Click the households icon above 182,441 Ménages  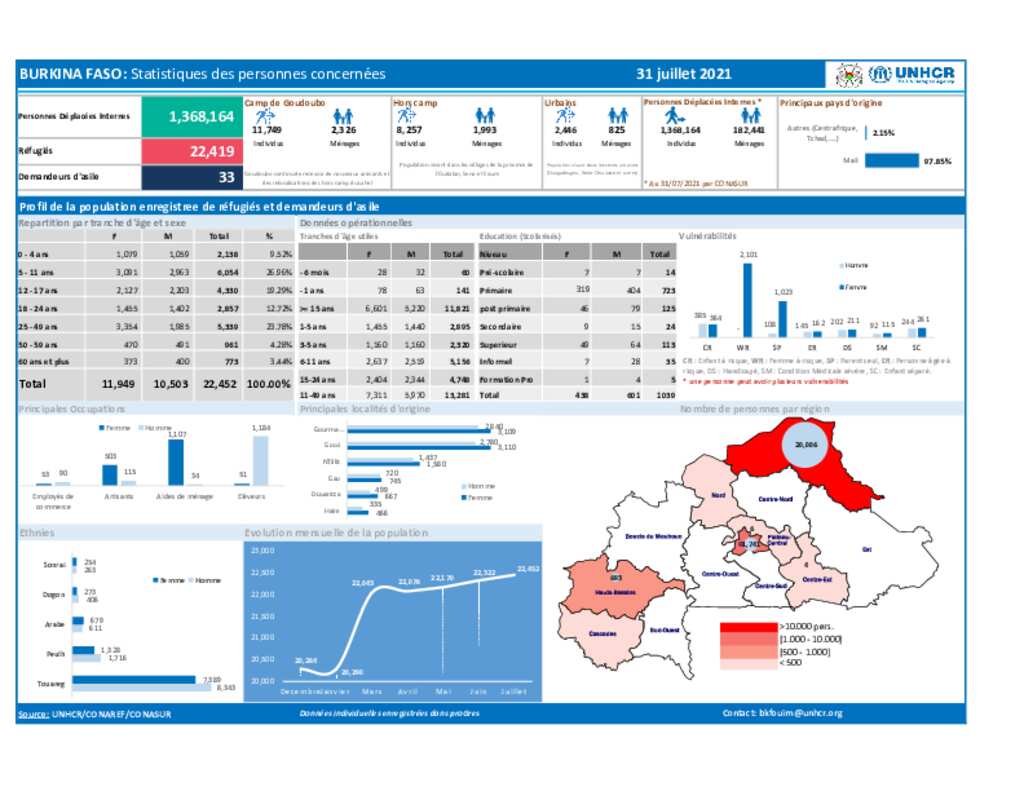coord(750,116)
